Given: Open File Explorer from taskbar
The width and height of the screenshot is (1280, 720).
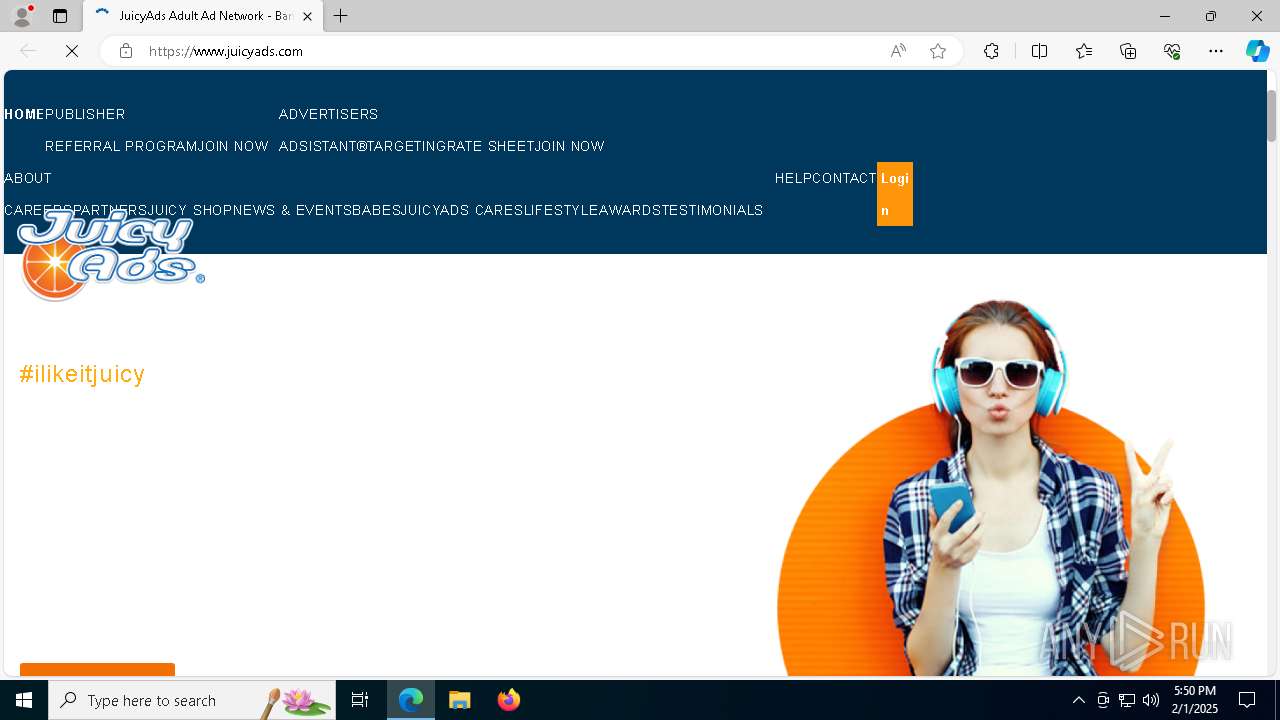Looking at the screenshot, I should click(460, 700).
